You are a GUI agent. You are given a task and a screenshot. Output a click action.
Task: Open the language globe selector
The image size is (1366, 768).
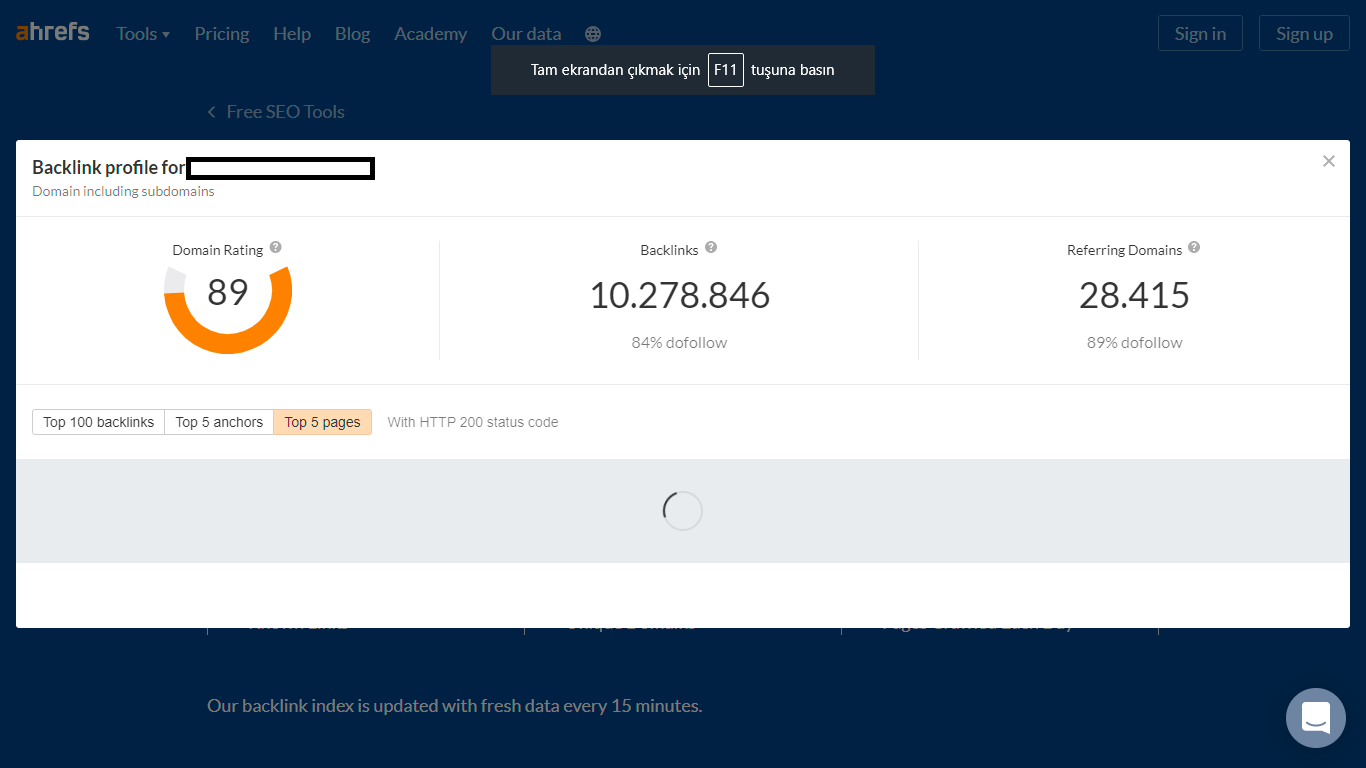coord(593,34)
